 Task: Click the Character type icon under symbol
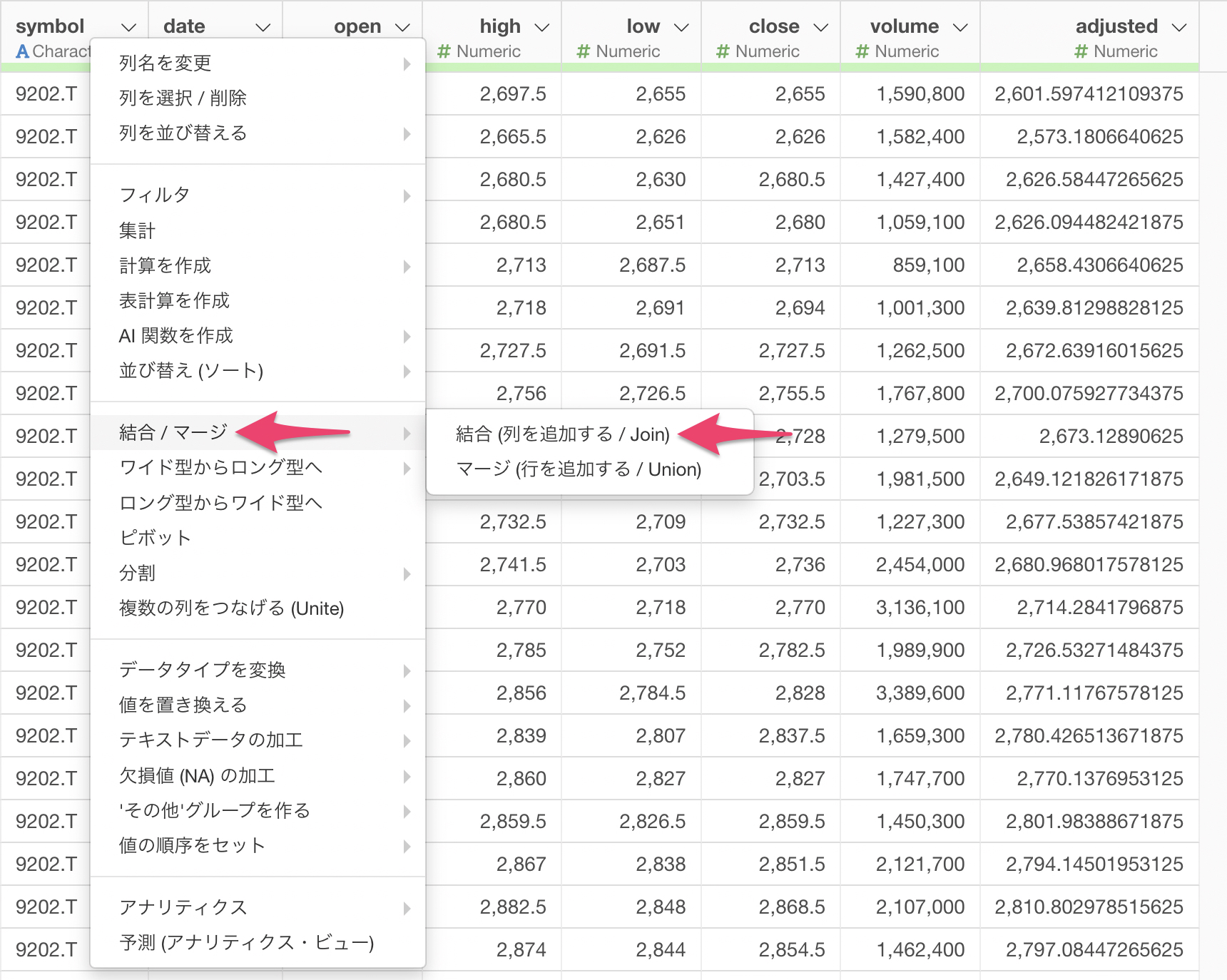[x=23, y=51]
